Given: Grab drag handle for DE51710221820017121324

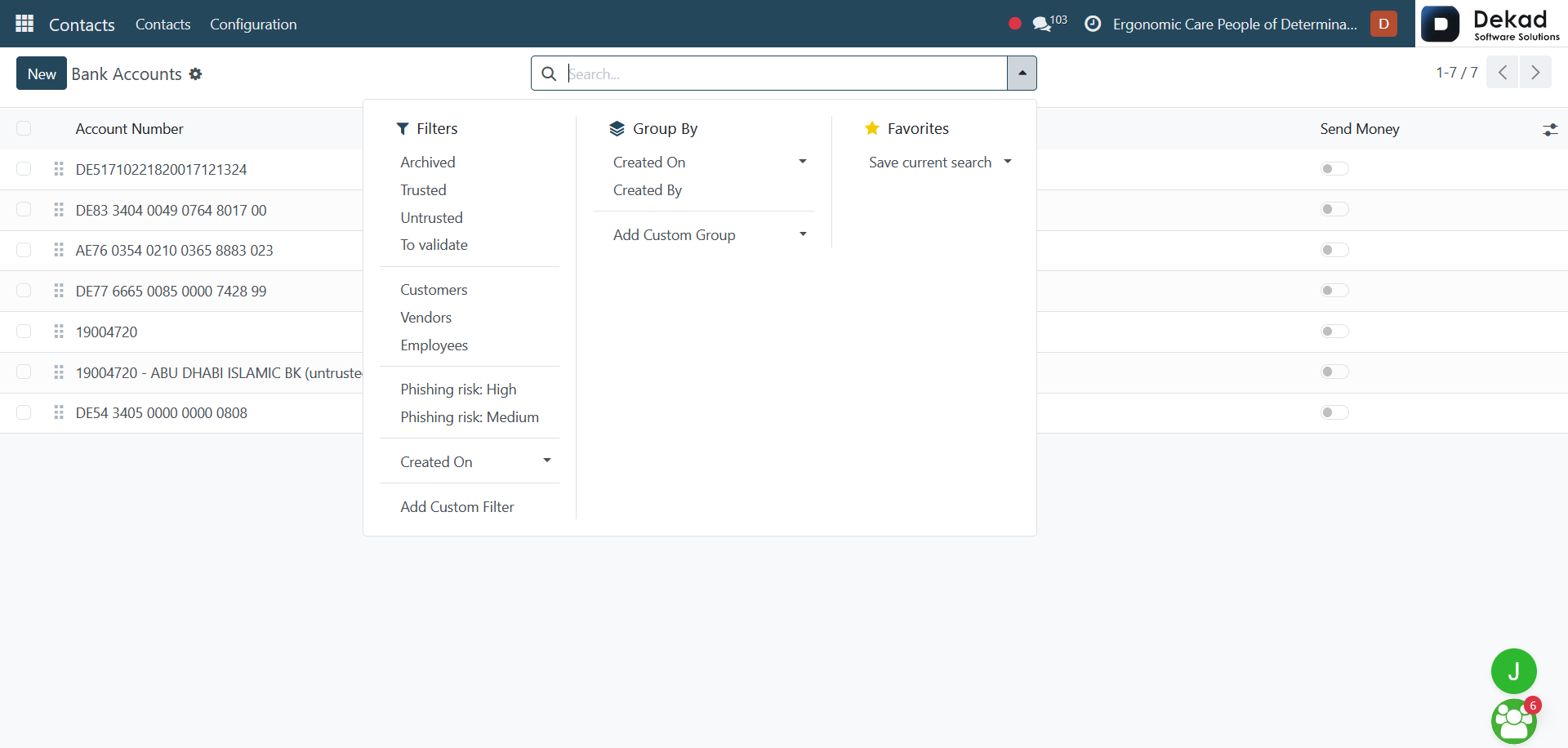Looking at the screenshot, I should [x=59, y=169].
